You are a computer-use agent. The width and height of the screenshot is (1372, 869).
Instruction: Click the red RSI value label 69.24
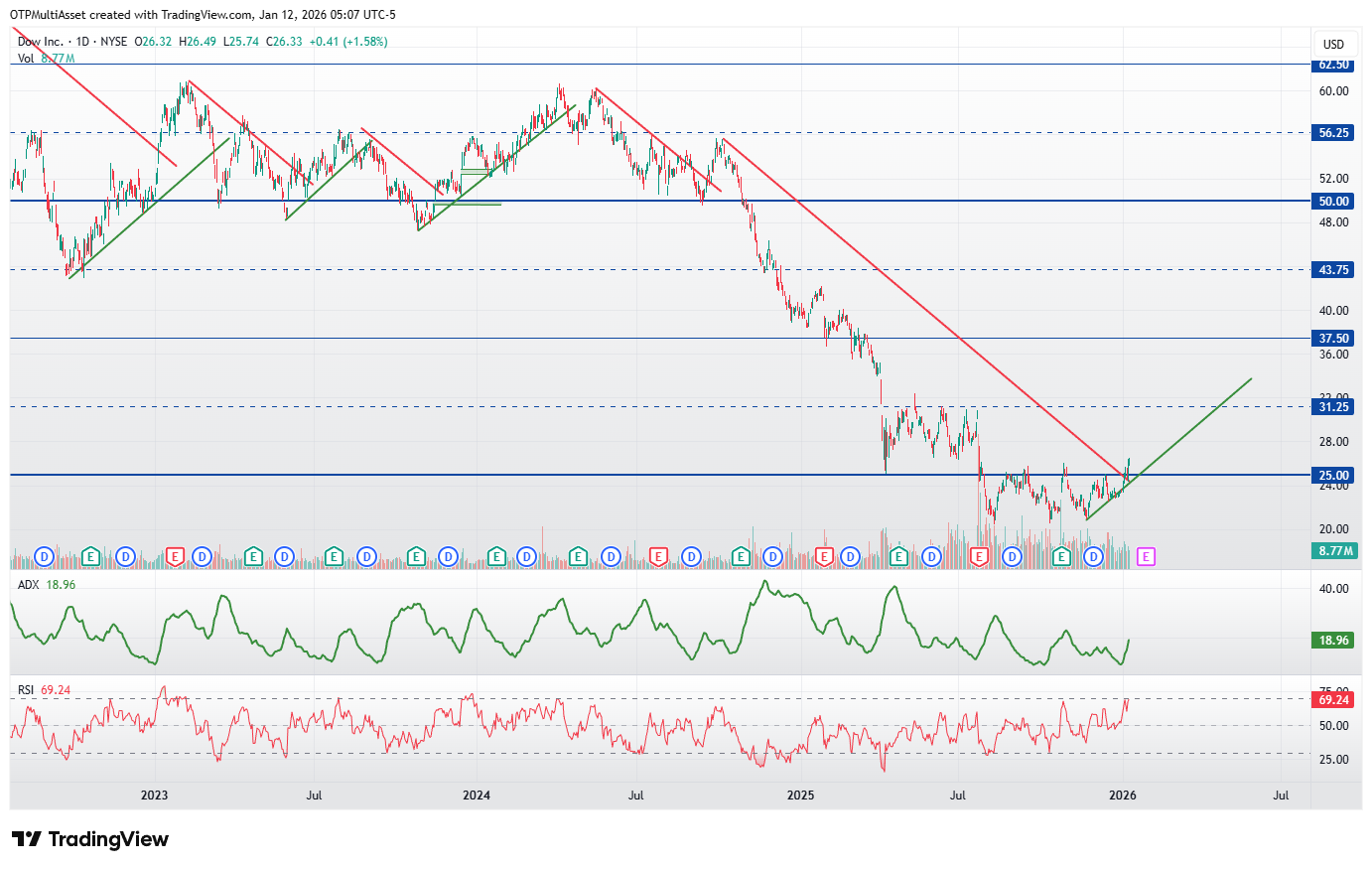click(x=1333, y=700)
